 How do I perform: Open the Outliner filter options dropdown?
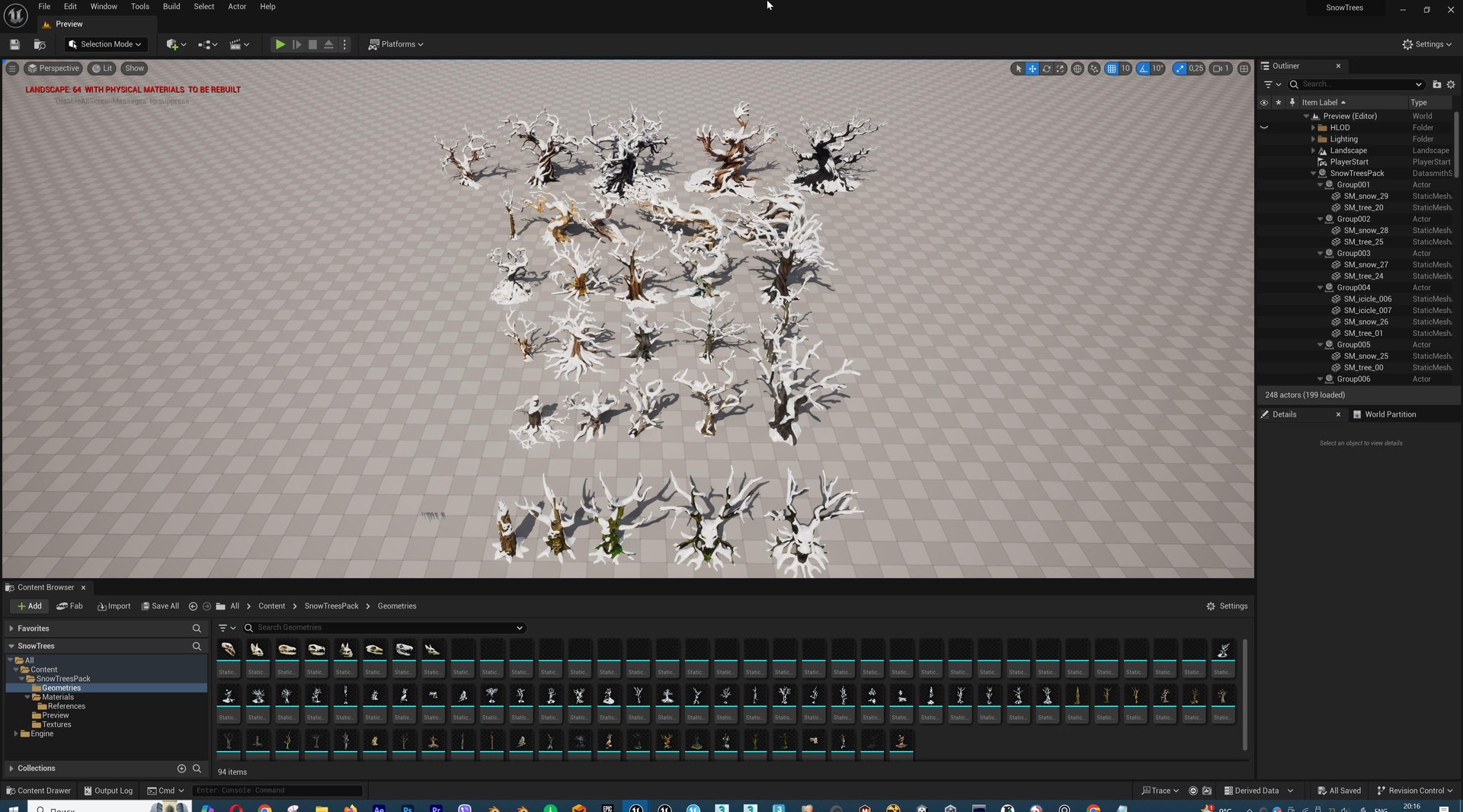point(1273,85)
